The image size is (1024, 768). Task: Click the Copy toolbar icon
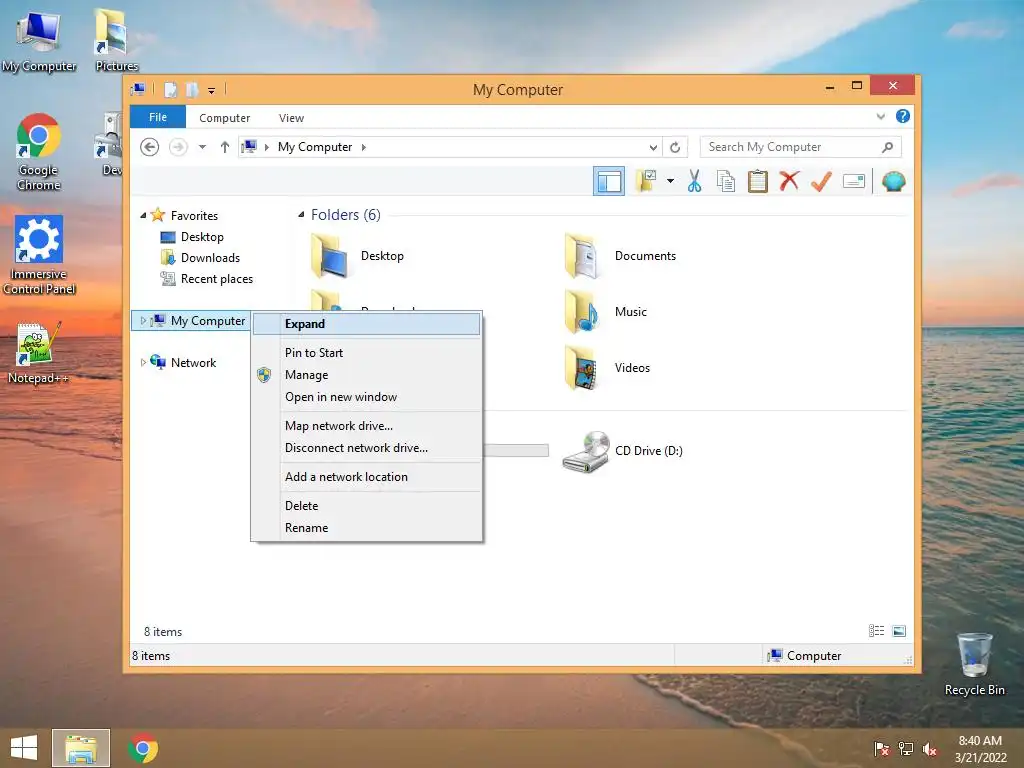[x=726, y=182]
